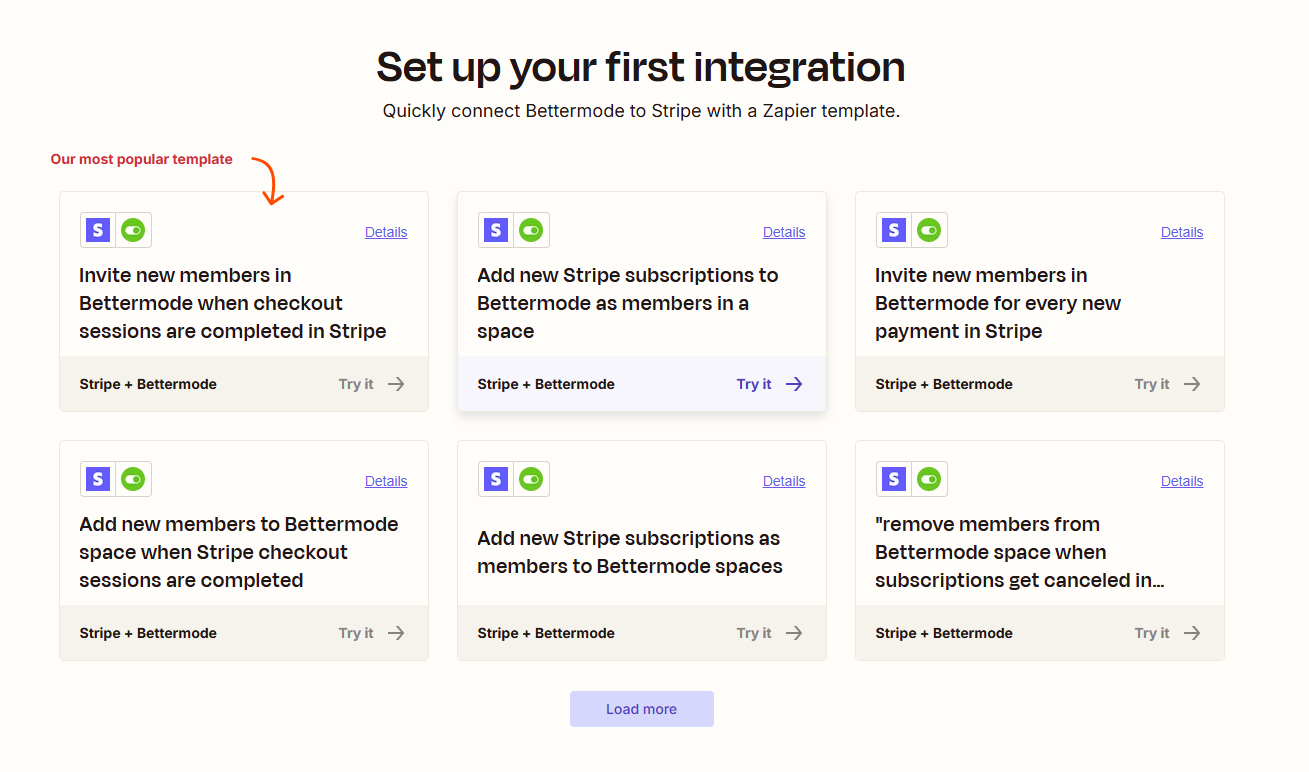Click Bettermode icon on 'subscriptions to Bettermode as members' card

[531, 230]
